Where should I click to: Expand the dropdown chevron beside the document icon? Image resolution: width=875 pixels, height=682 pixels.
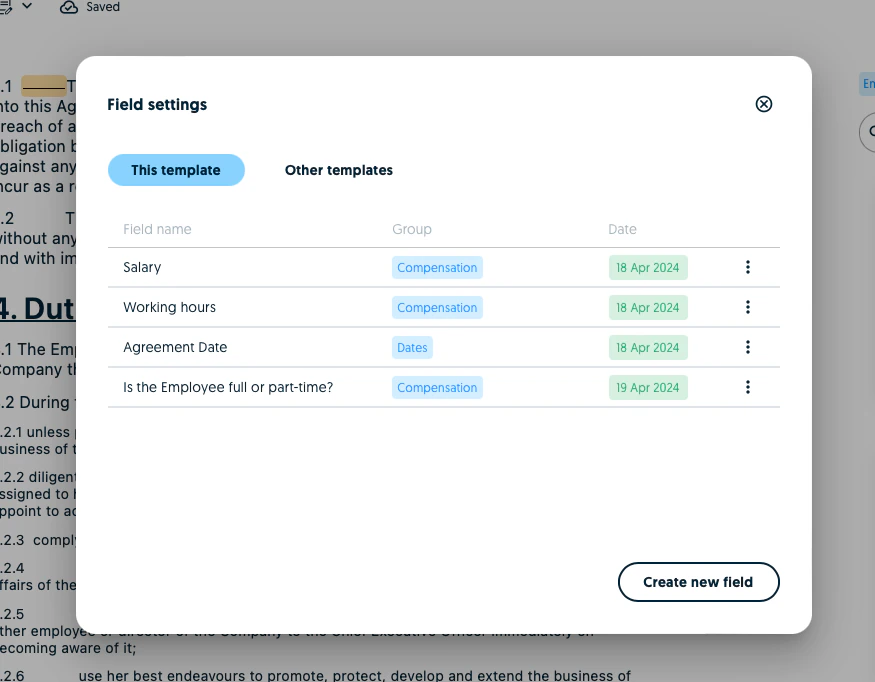[27, 6]
